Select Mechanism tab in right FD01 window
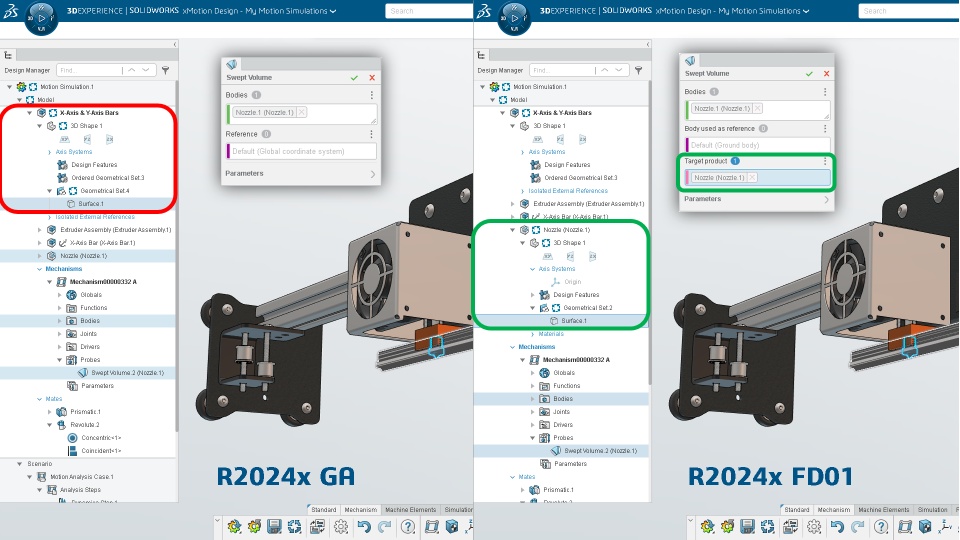Screen dimensions: 960x540 (x=833, y=509)
